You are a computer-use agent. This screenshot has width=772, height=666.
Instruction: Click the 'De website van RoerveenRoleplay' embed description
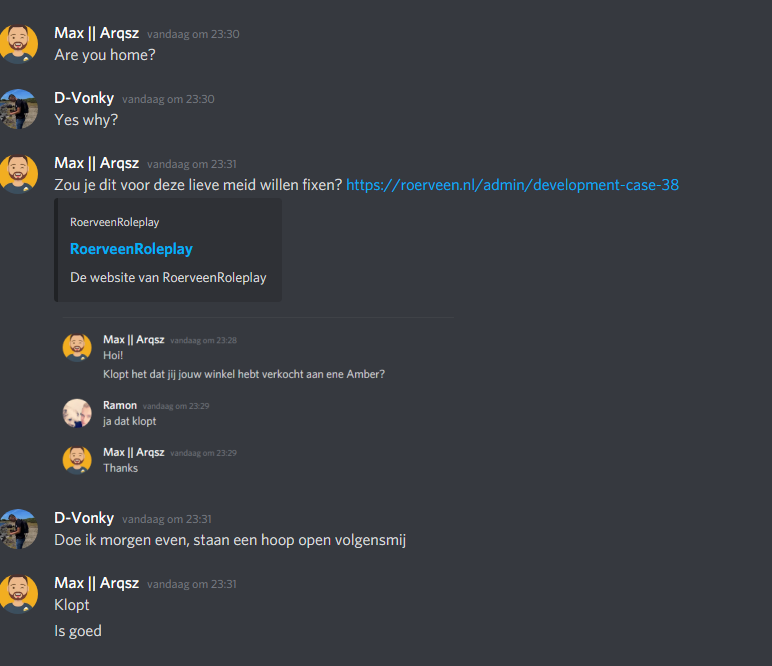[x=168, y=278]
